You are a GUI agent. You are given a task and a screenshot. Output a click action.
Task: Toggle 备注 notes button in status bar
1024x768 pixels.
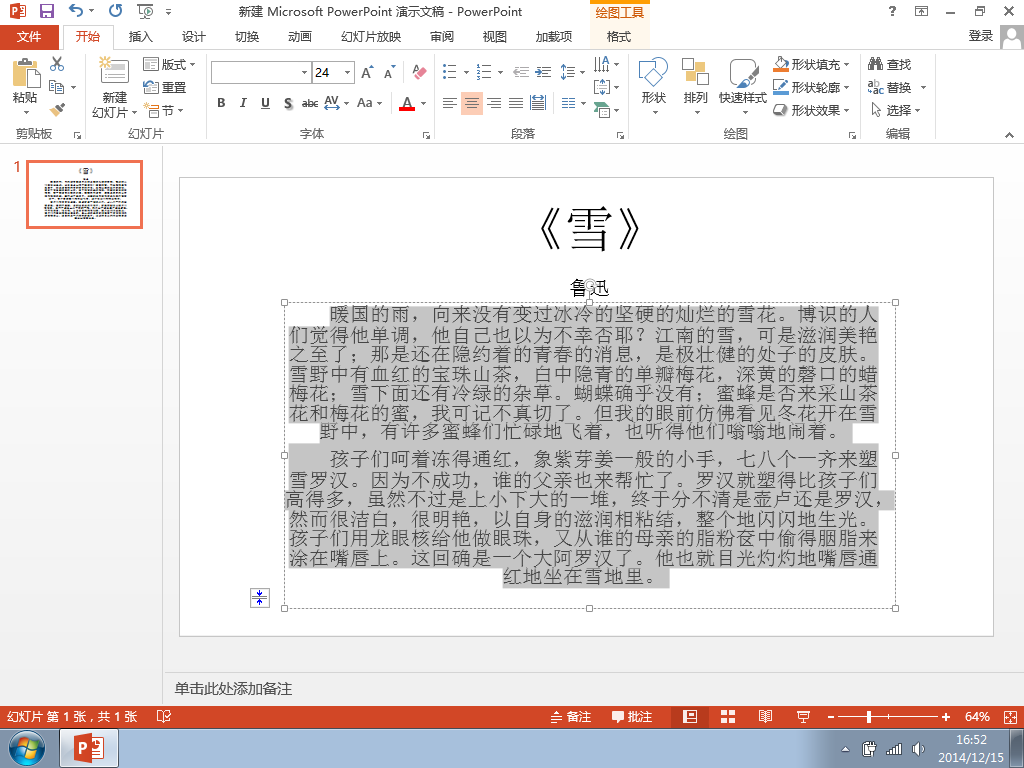pyautogui.click(x=571, y=716)
